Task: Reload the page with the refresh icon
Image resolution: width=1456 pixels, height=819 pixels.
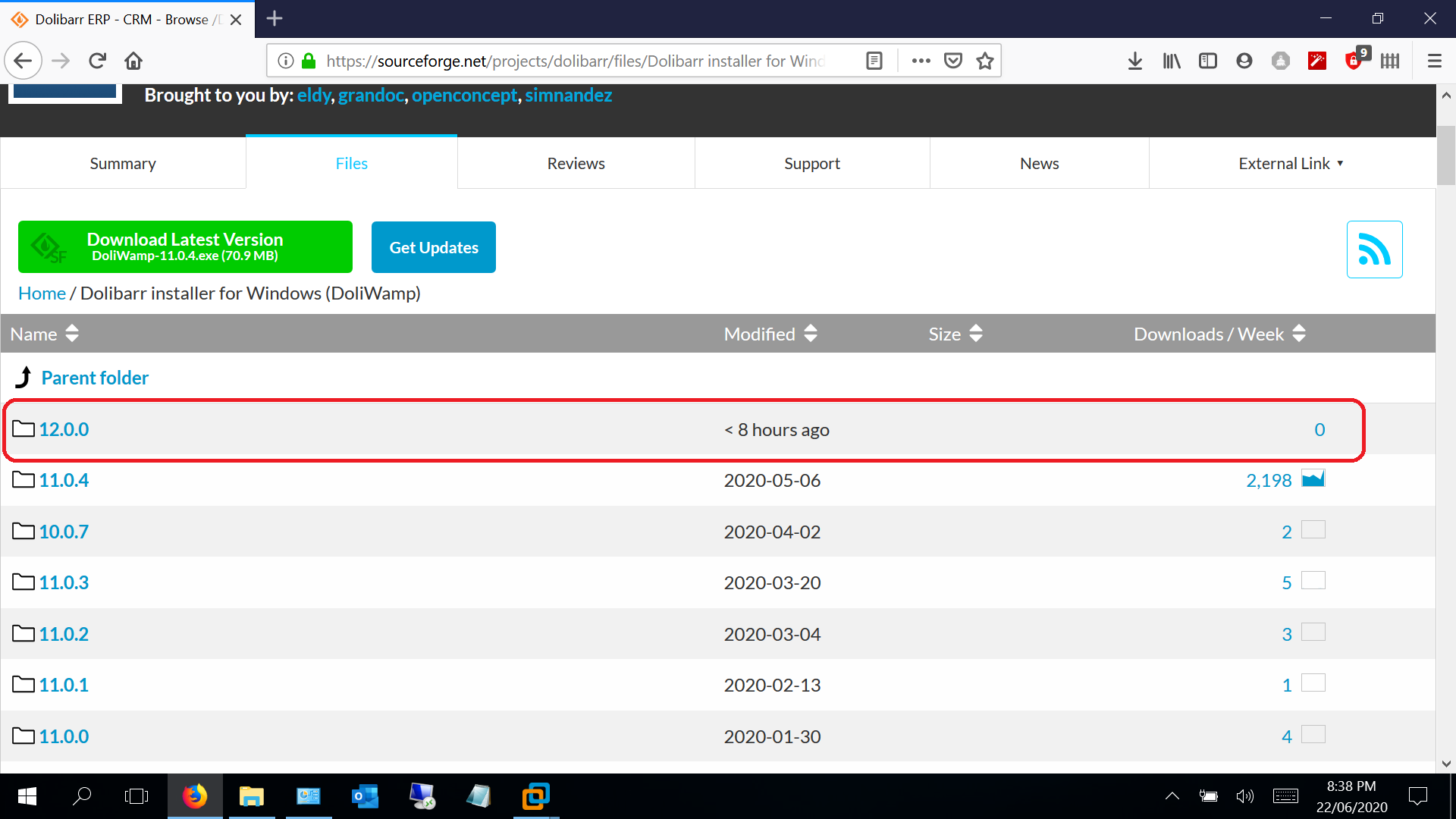Action: pos(97,61)
